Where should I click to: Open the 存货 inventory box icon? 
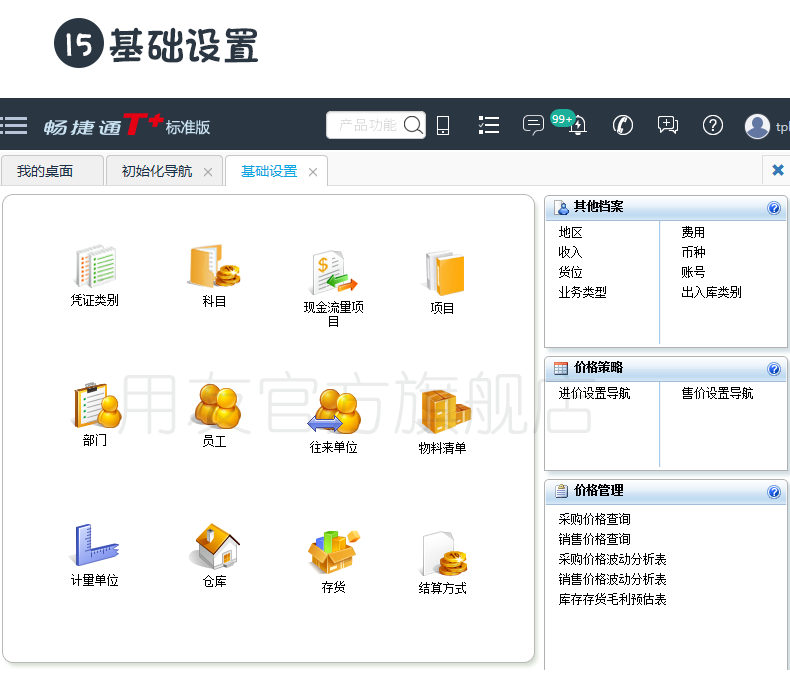(334, 552)
